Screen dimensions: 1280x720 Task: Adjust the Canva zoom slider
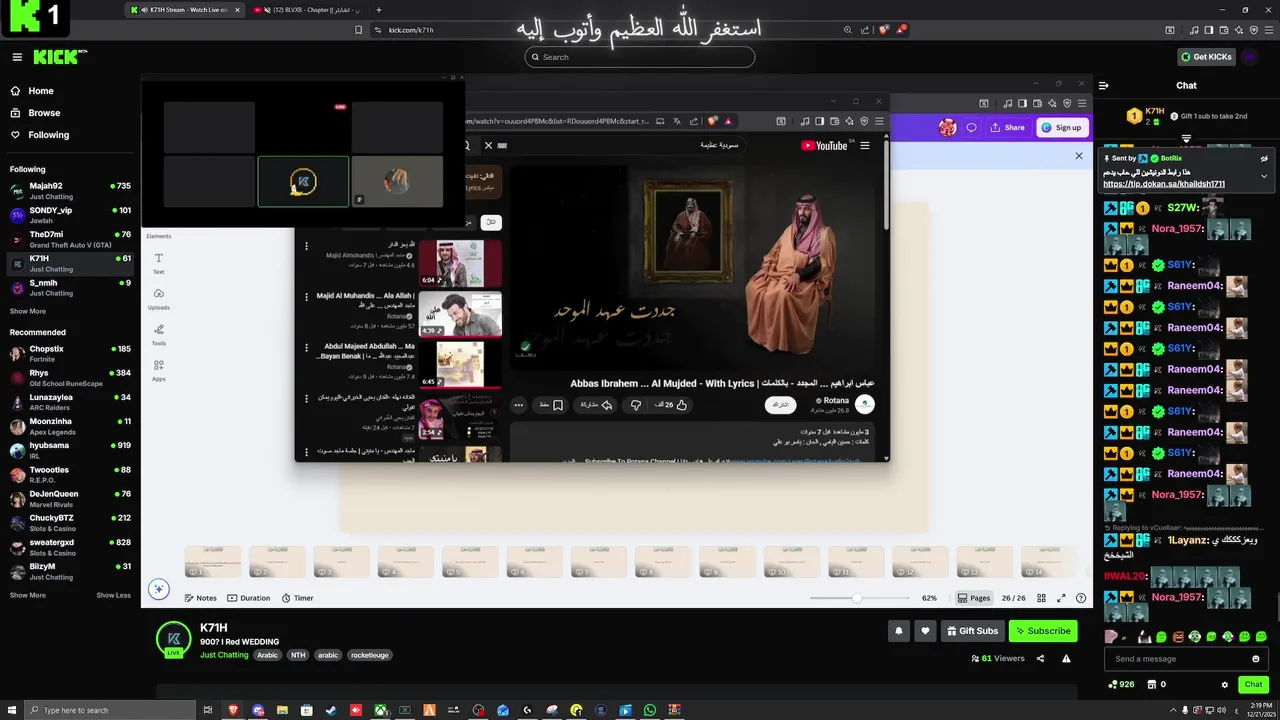(857, 598)
